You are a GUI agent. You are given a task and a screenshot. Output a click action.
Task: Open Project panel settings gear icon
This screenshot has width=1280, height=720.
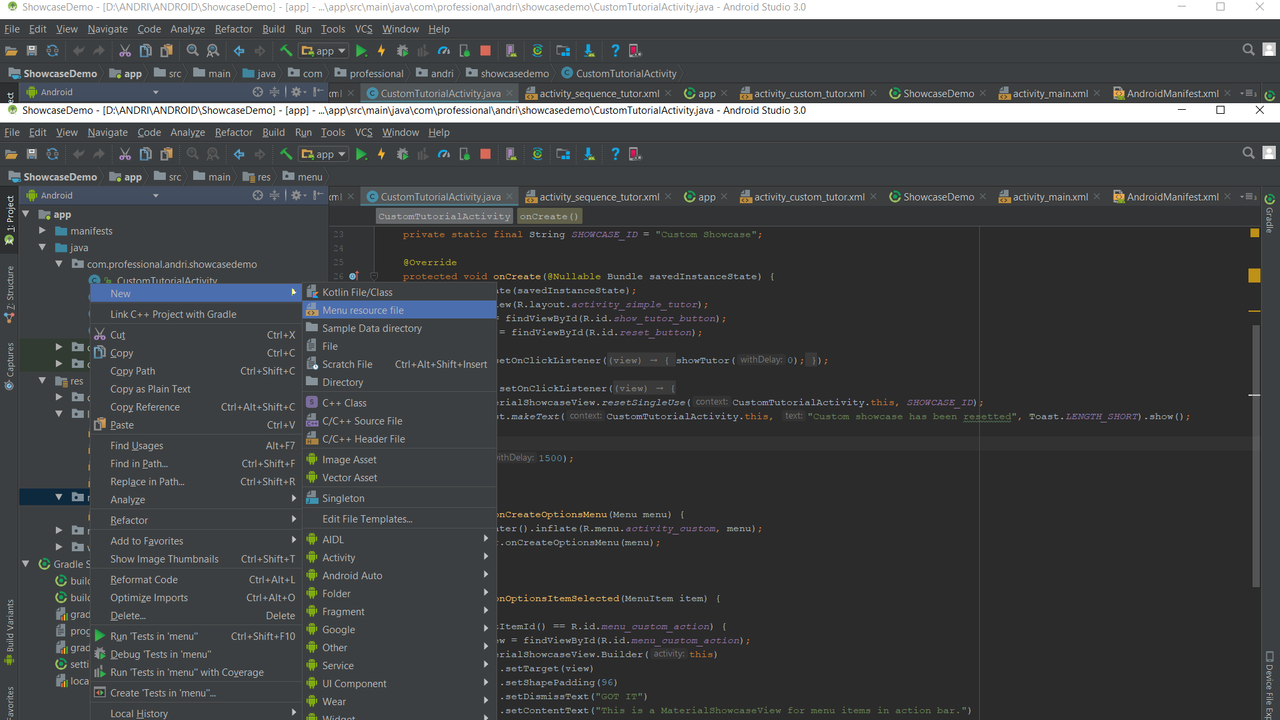[x=296, y=195]
